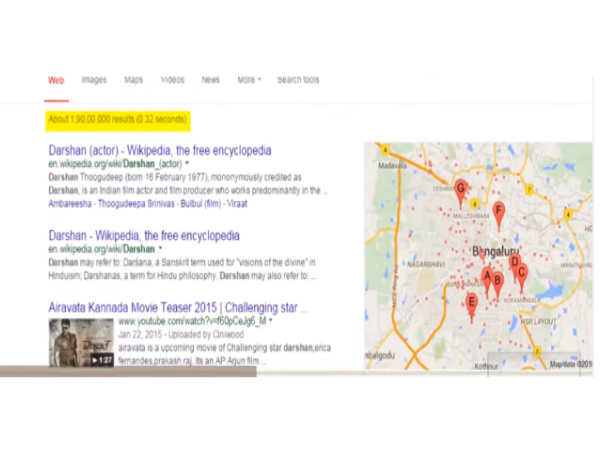600x450 pixels.
Task: Click the Jan 22, 2015 upload date
Action: click(140, 334)
